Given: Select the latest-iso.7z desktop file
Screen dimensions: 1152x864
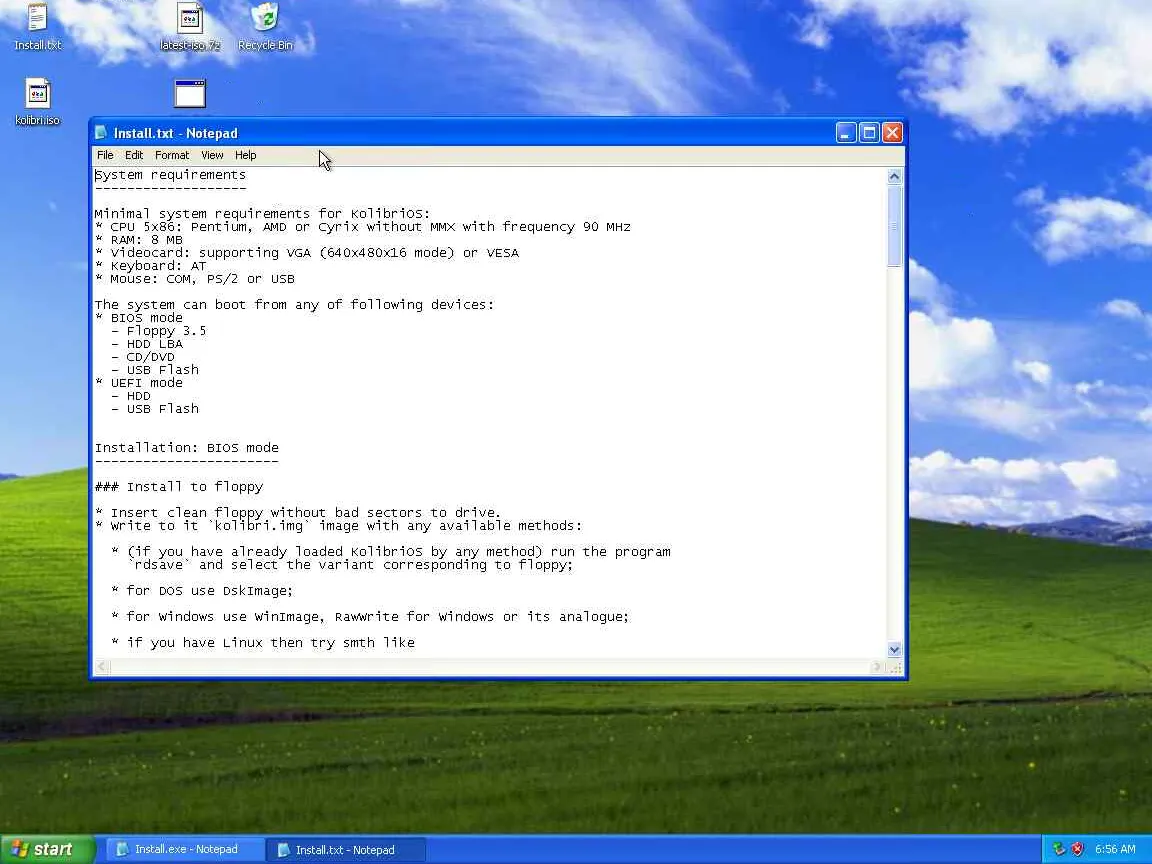Looking at the screenshot, I should pyautogui.click(x=190, y=27).
